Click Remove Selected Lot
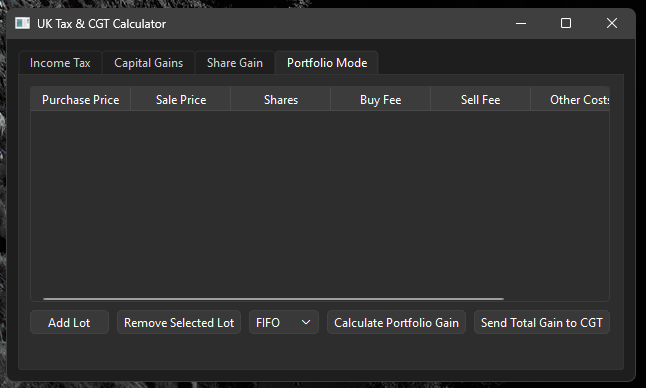The height and width of the screenshot is (388, 646). pos(179,323)
